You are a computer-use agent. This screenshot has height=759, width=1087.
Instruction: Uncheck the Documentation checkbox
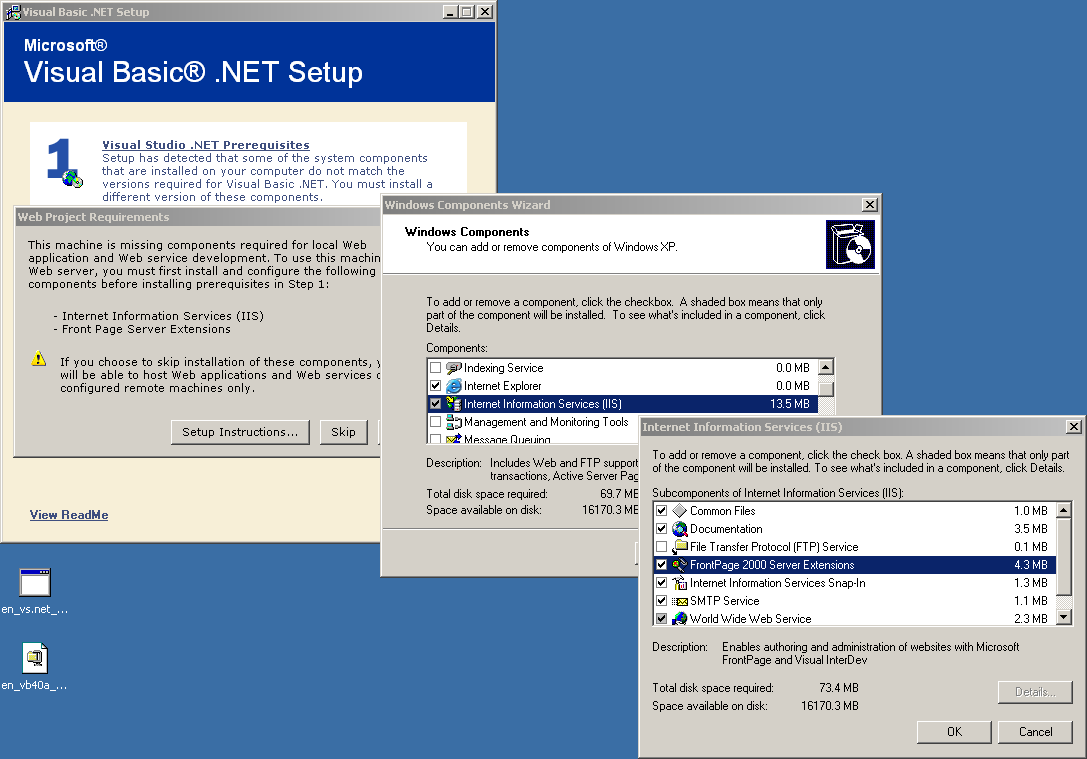[661, 529]
